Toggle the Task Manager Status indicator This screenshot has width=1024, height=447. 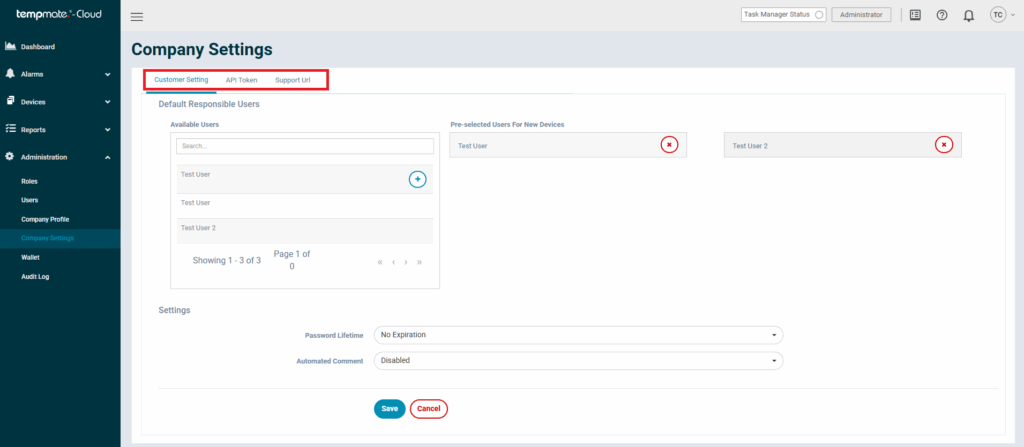(819, 14)
